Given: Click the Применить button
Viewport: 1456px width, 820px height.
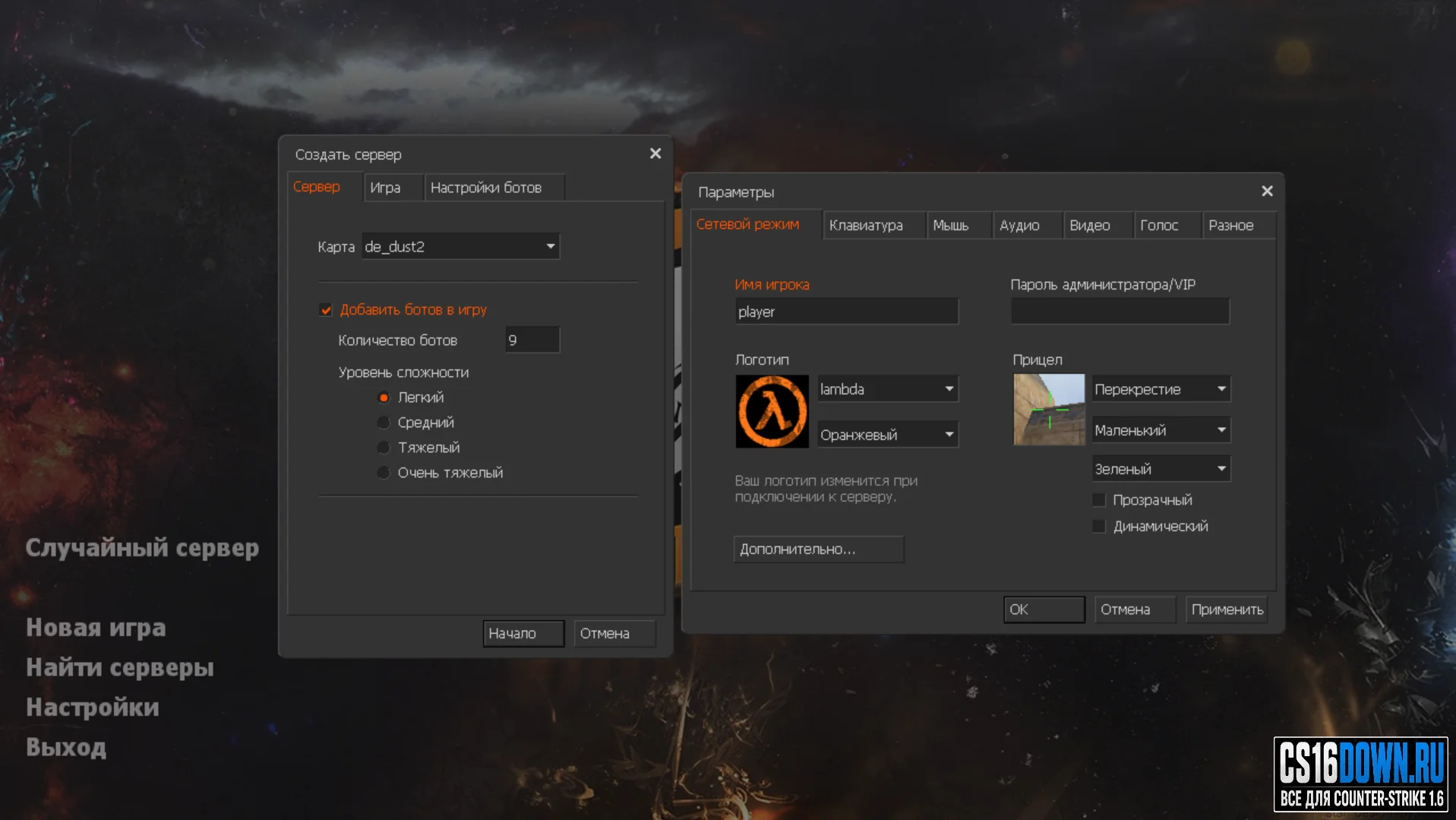Looking at the screenshot, I should point(1227,609).
